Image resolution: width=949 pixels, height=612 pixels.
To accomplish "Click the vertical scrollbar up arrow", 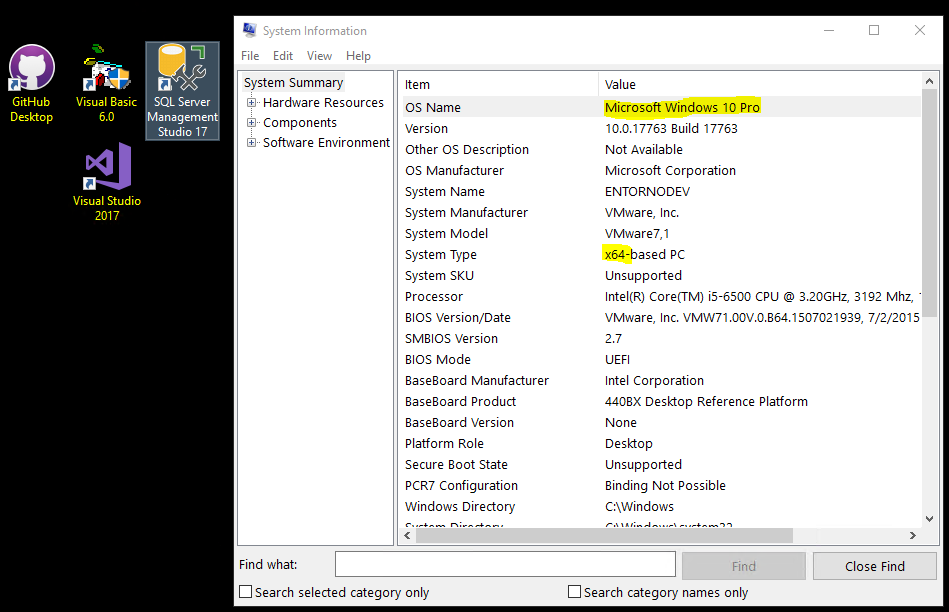I will [929, 81].
